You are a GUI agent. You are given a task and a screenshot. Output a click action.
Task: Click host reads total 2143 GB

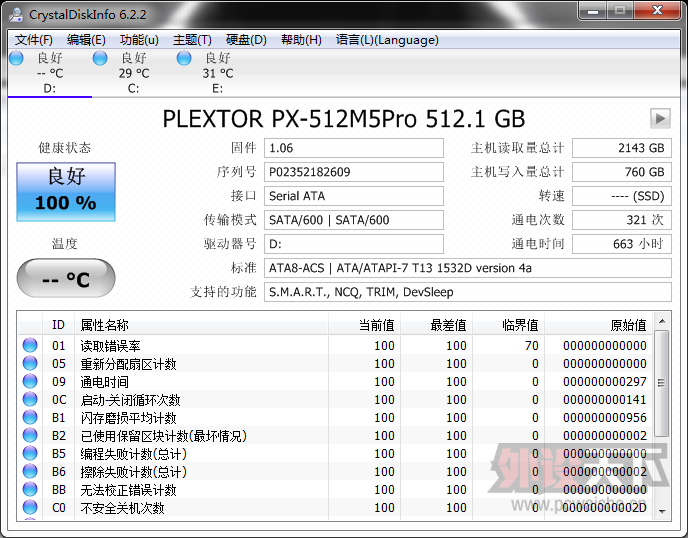[622, 148]
